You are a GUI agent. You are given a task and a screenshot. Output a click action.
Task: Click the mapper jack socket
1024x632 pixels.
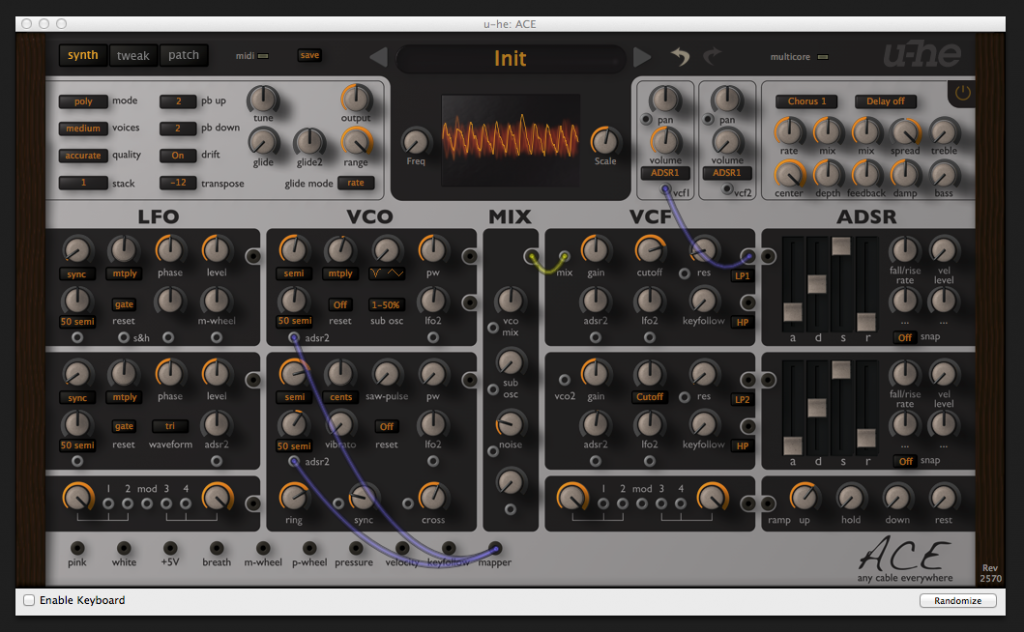495,548
